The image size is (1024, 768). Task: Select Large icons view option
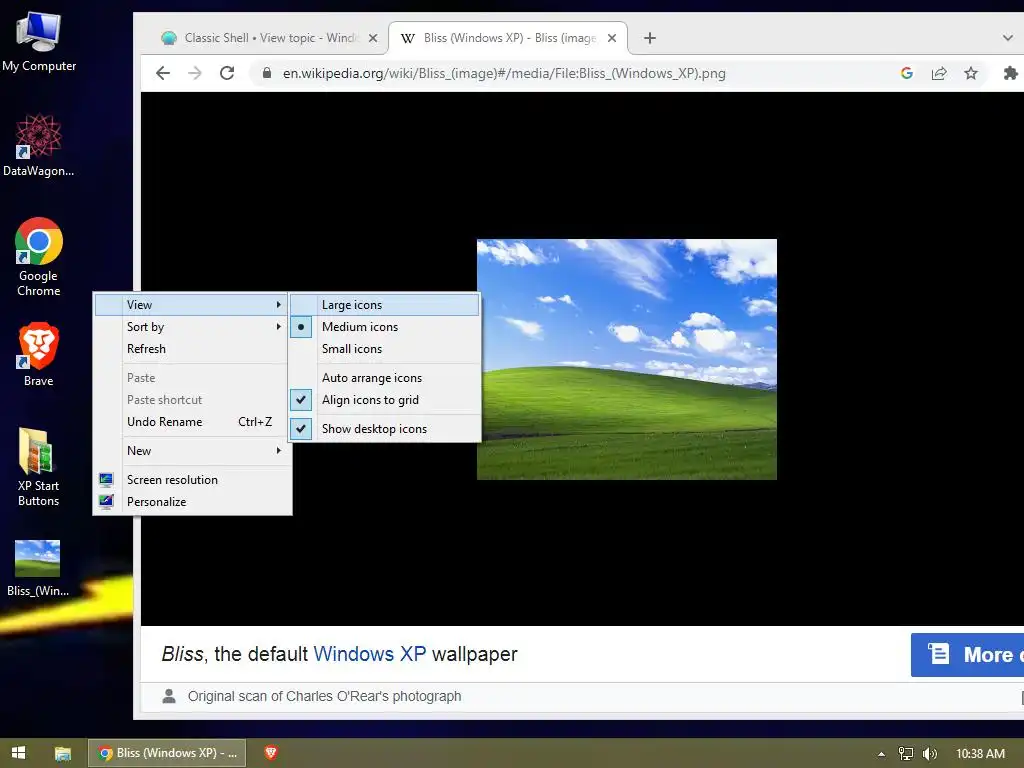pos(385,304)
